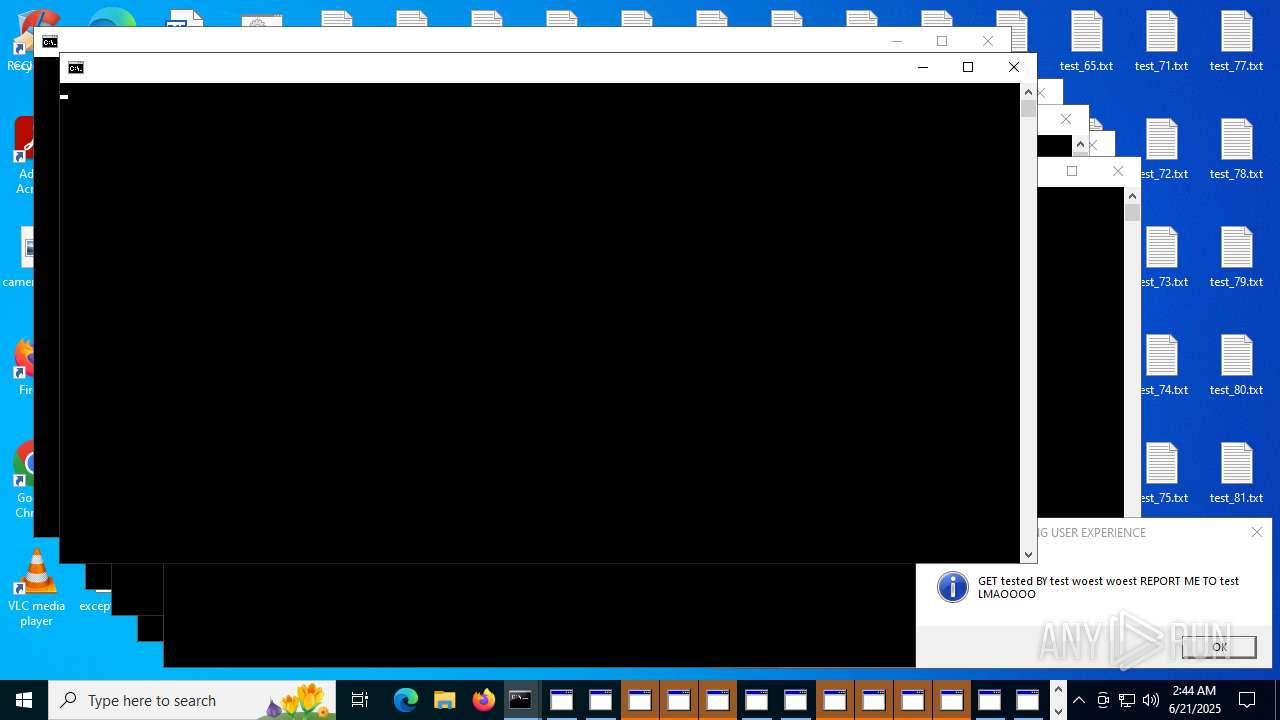Close the rightmost background cmd window
Screen dimensions: 1280x720
pos(1118,171)
